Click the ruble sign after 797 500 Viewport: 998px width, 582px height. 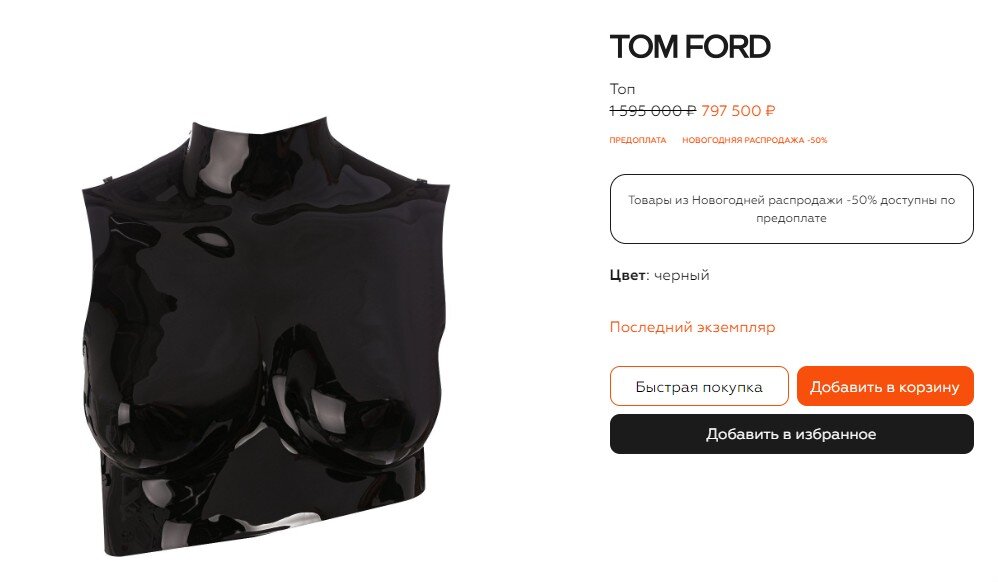tap(770, 111)
